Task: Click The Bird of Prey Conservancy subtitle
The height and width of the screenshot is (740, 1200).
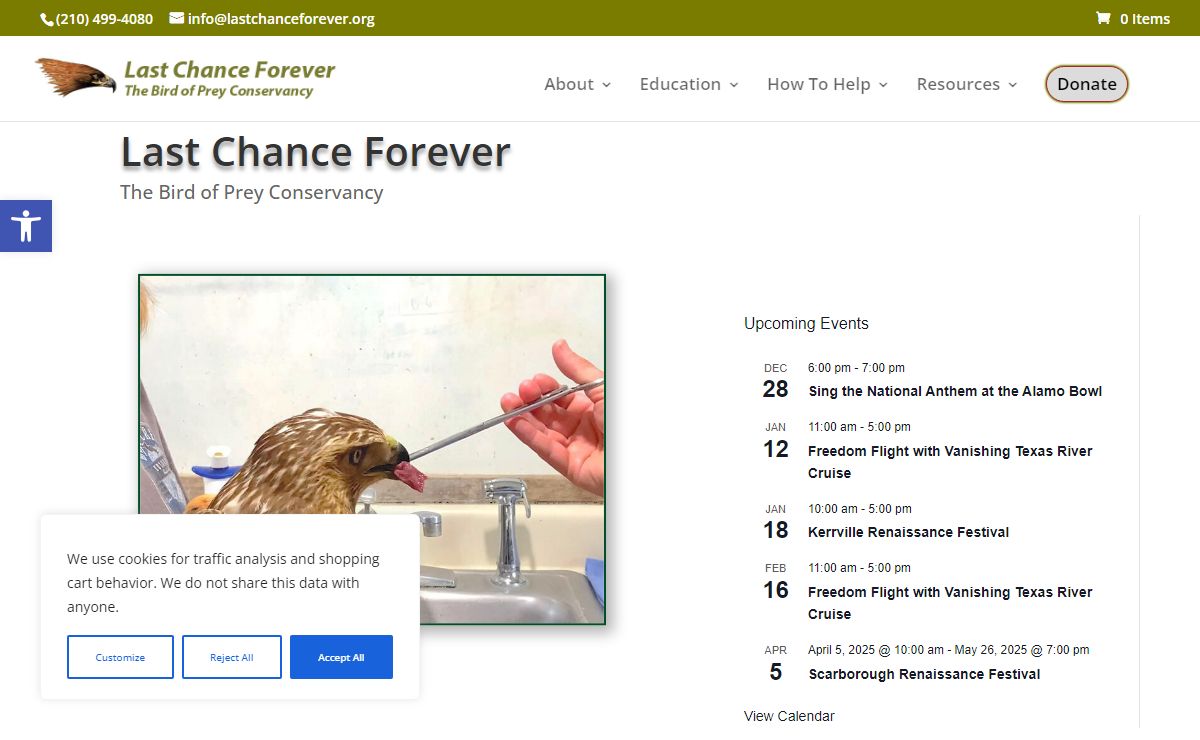Action: coord(252,192)
